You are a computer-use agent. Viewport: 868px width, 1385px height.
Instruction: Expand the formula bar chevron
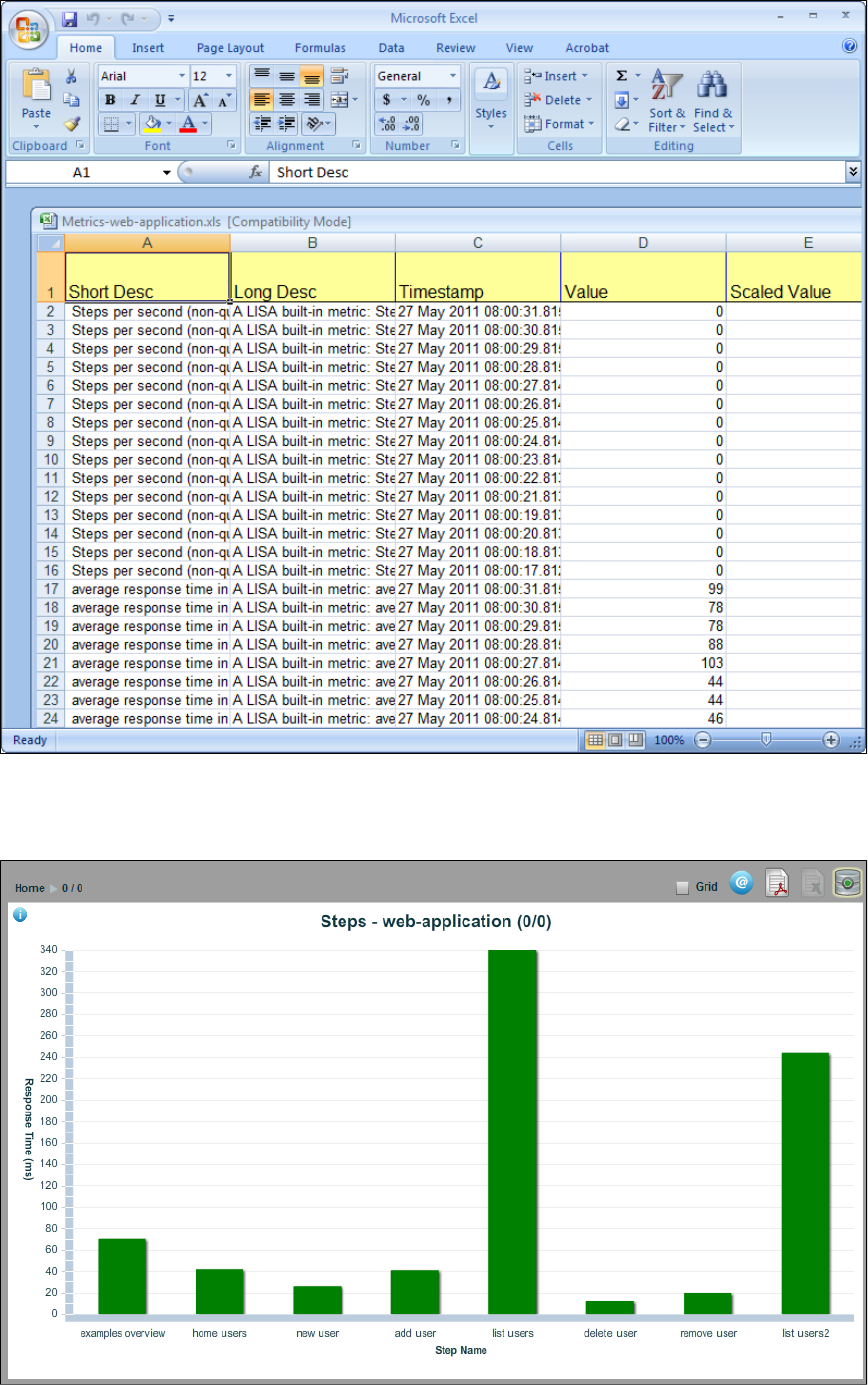click(x=853, y=172)
